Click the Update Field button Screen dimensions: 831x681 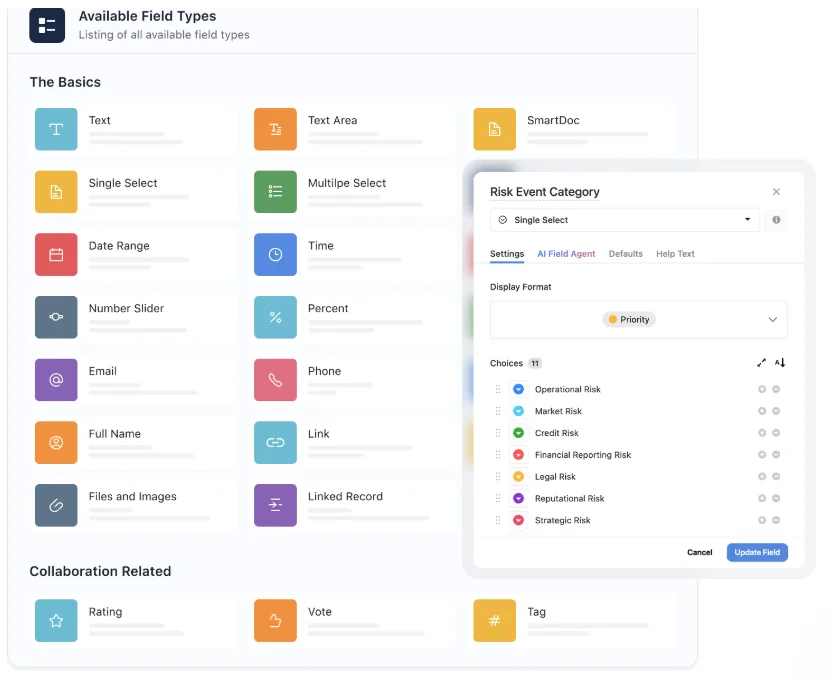(757, 552)
